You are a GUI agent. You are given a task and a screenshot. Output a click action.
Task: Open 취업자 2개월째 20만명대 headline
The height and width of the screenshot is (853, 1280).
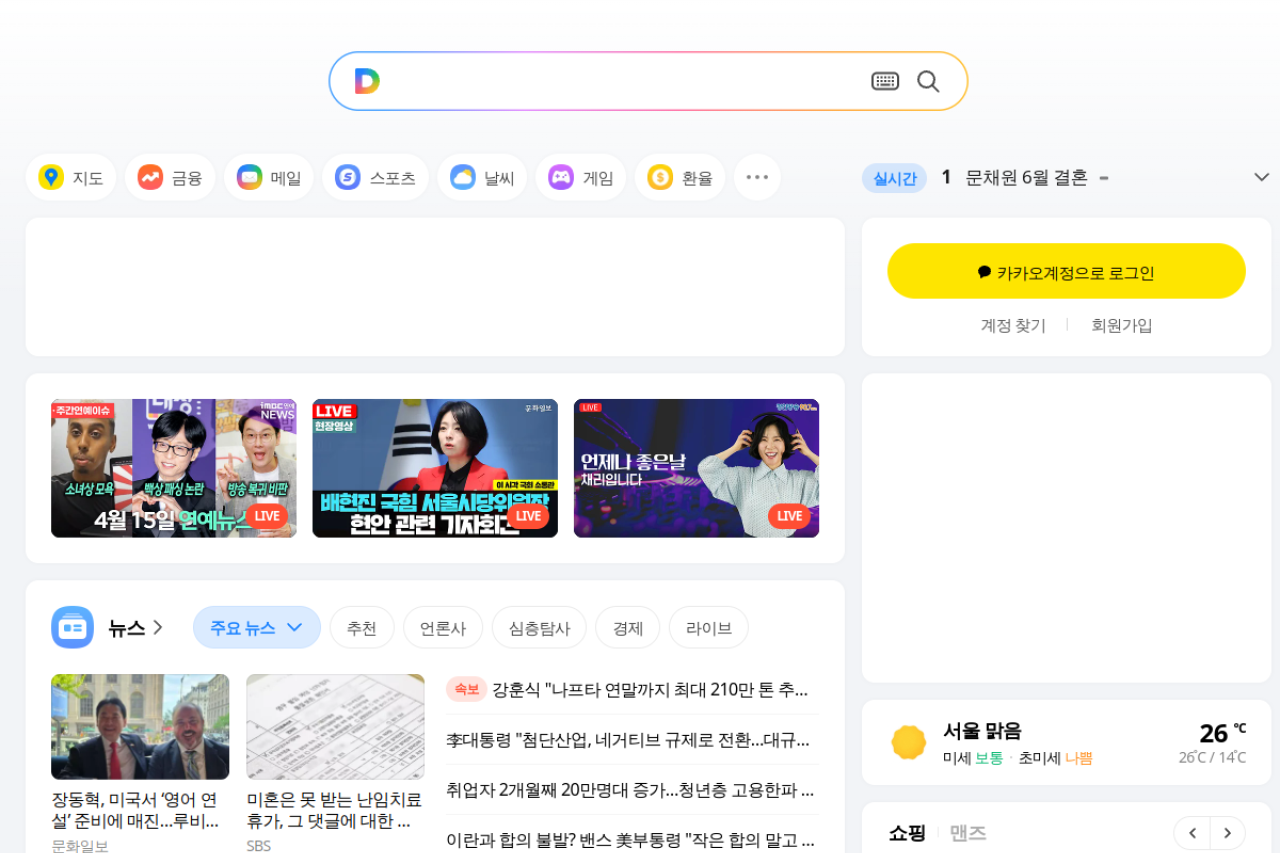point(630,790)
